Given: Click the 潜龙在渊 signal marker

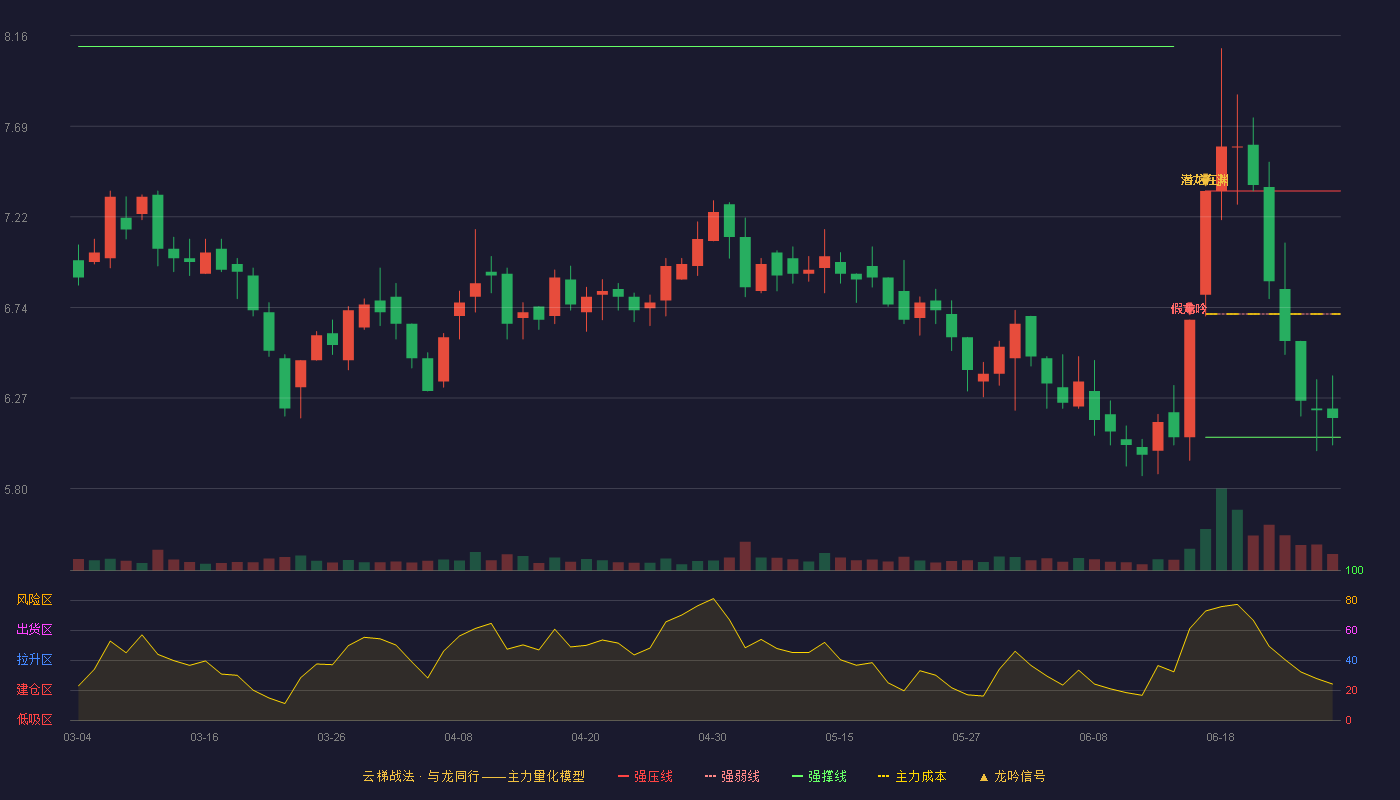Looking at the screenshot, I should pos(1204,180).
